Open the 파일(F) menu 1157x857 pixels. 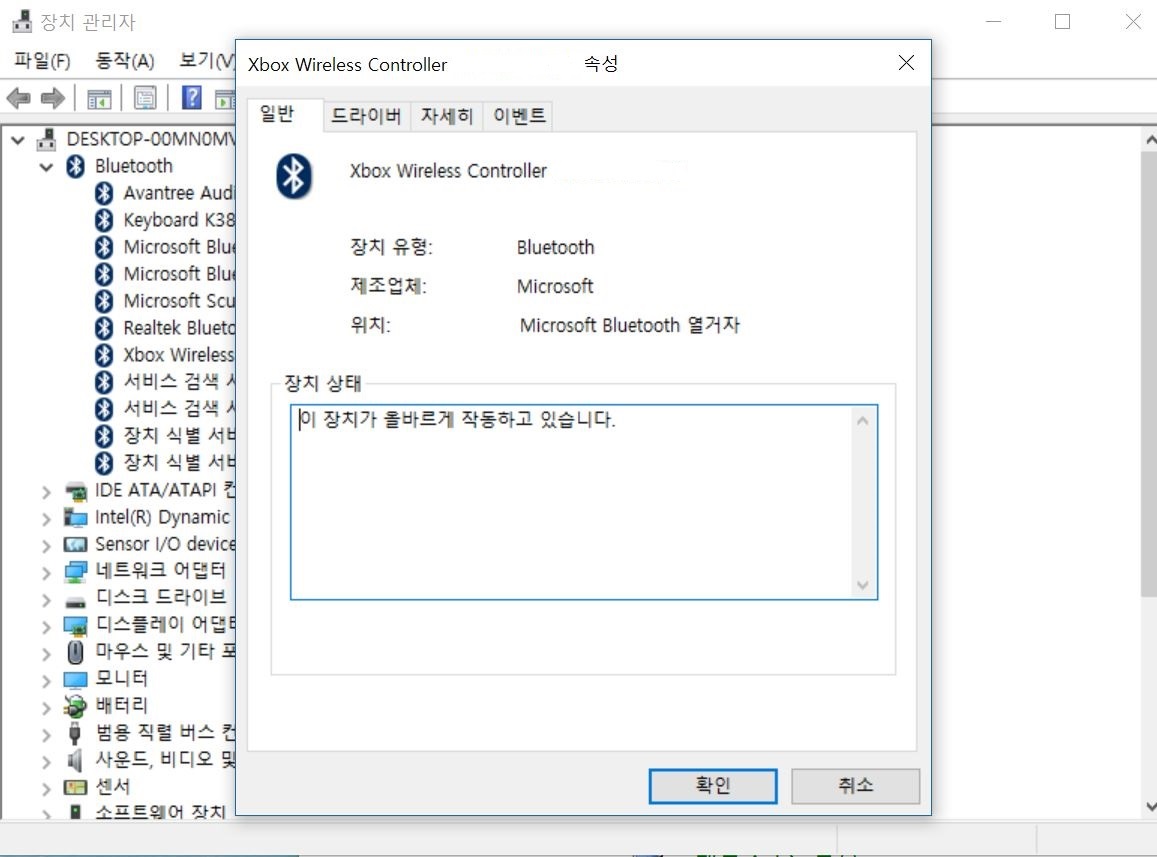tap(42, 61)
